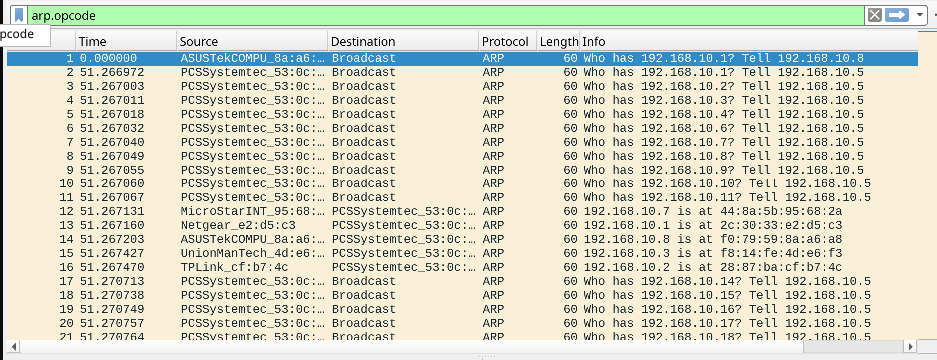Select packet 4 at time 51.267011

pyautogui.click(x=462, y=100)
